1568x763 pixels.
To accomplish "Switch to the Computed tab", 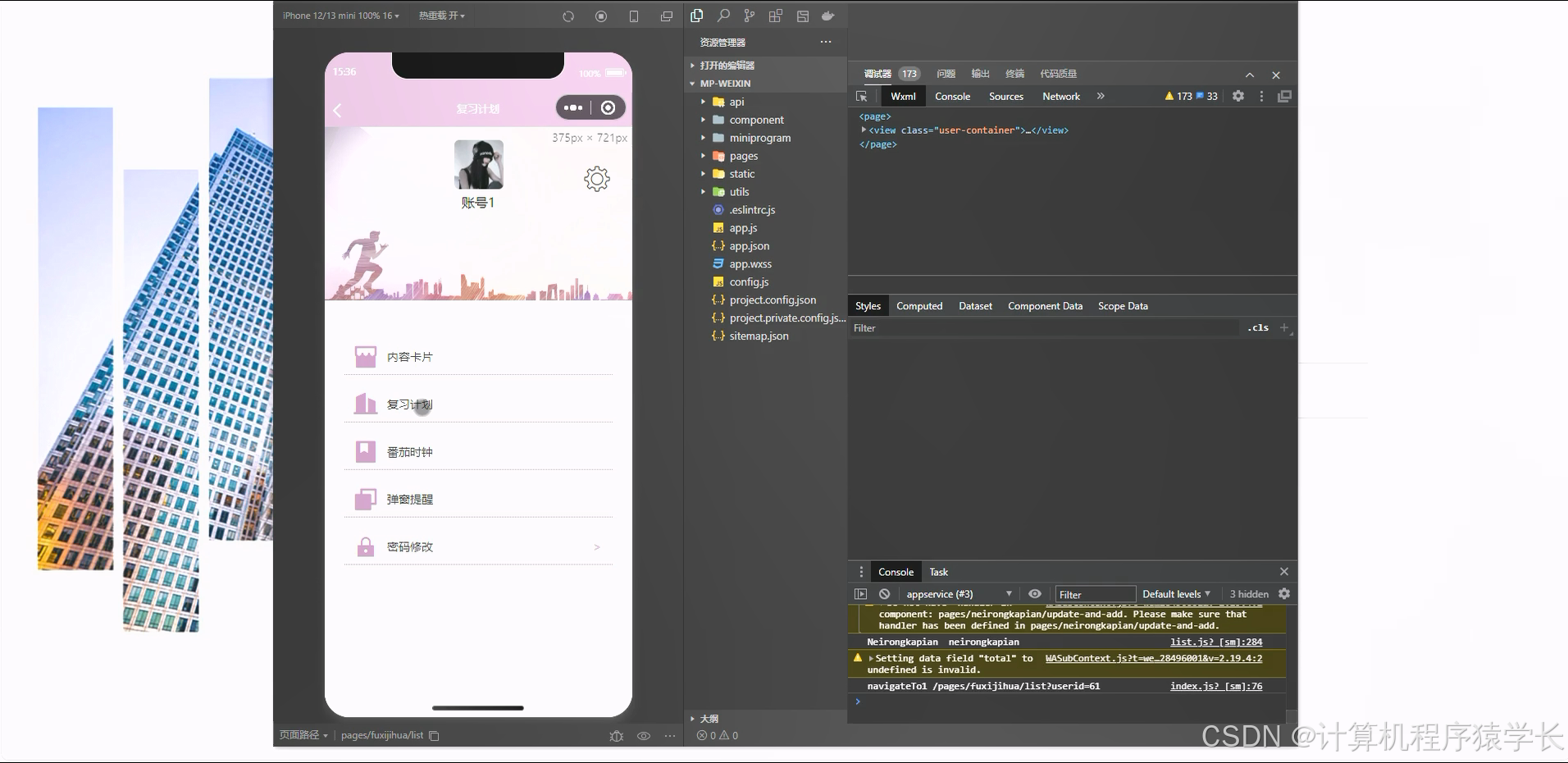I will click(x=919, y=306).
